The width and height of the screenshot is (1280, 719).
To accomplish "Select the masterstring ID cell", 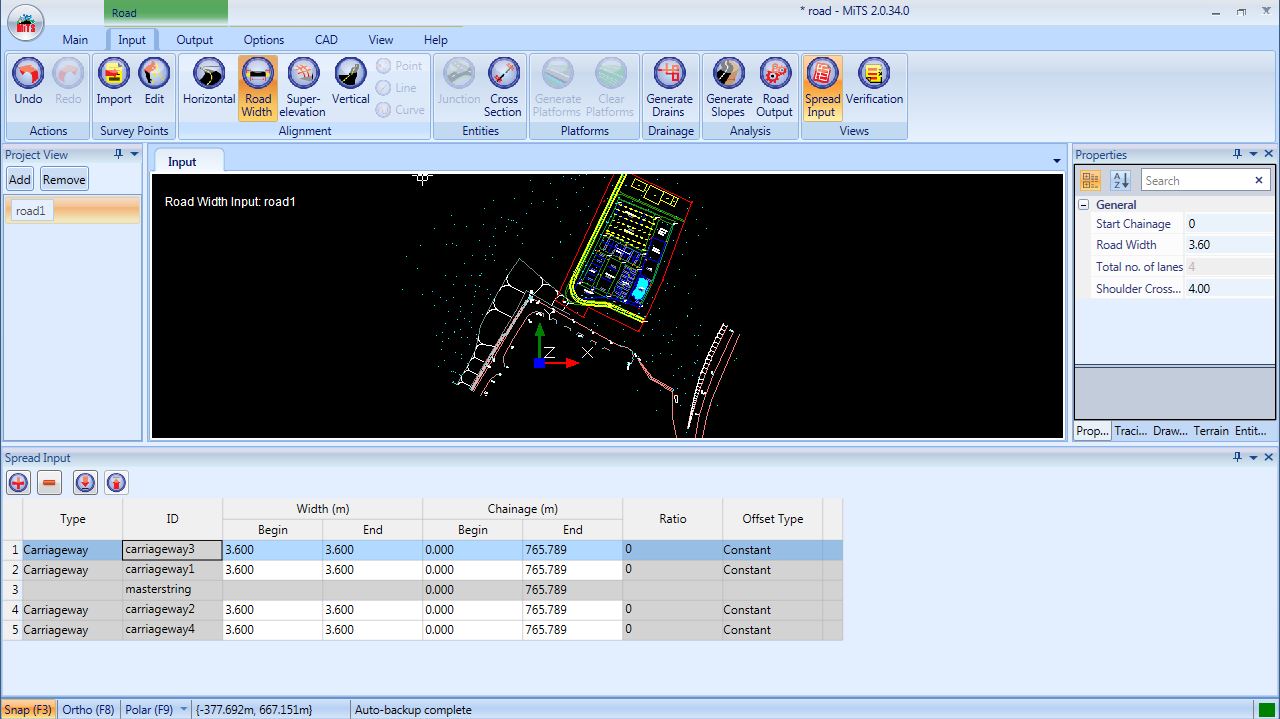I will coord(172,590).
